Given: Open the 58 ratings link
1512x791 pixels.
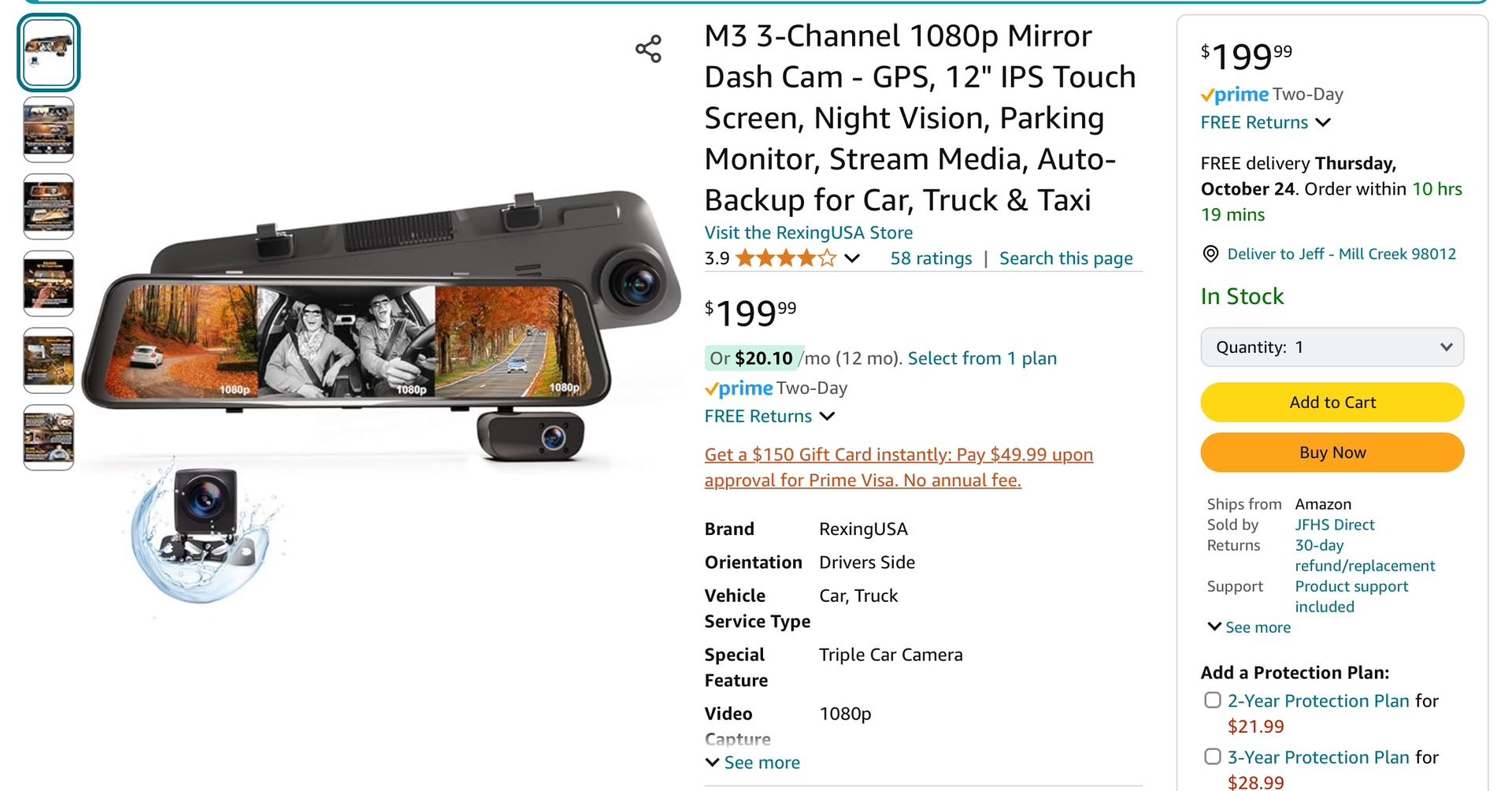Looking at the screenshot, I should (x=931, y=258).
